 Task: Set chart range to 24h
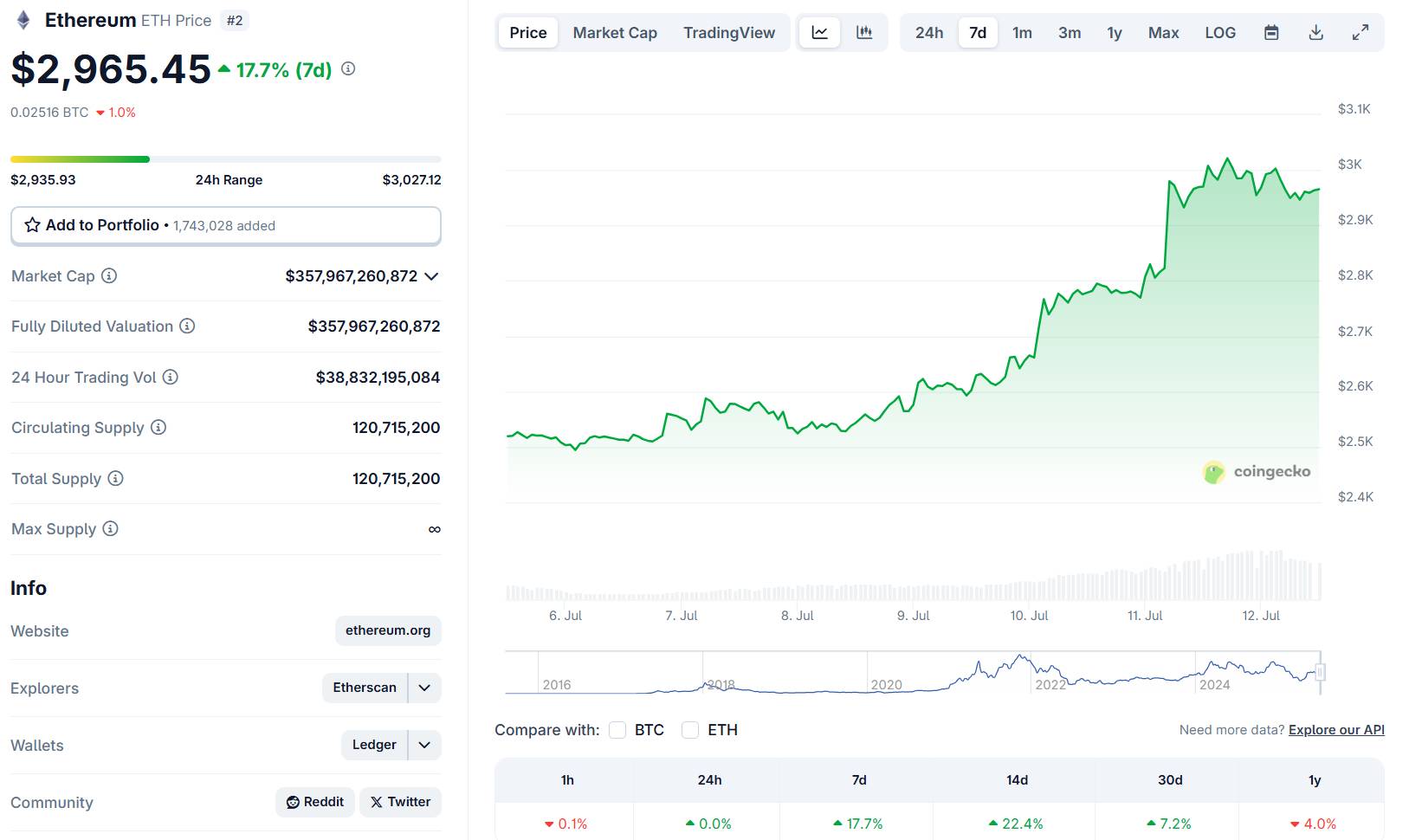(x=929, y=33)
